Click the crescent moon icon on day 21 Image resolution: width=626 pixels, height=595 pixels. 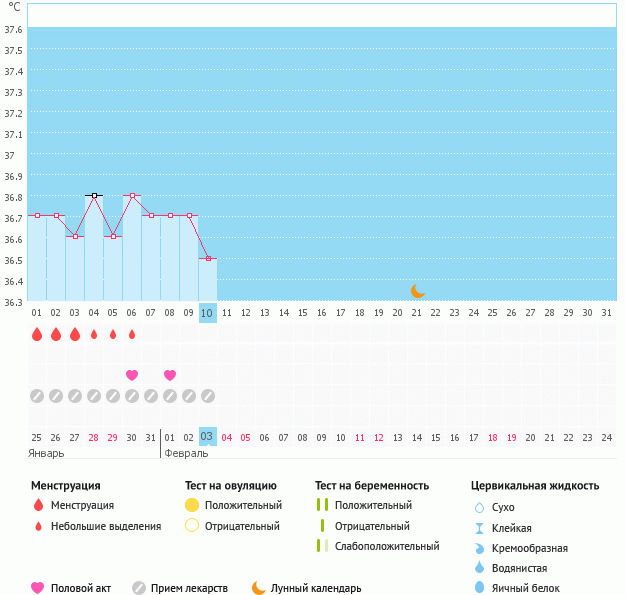(418, 291)
